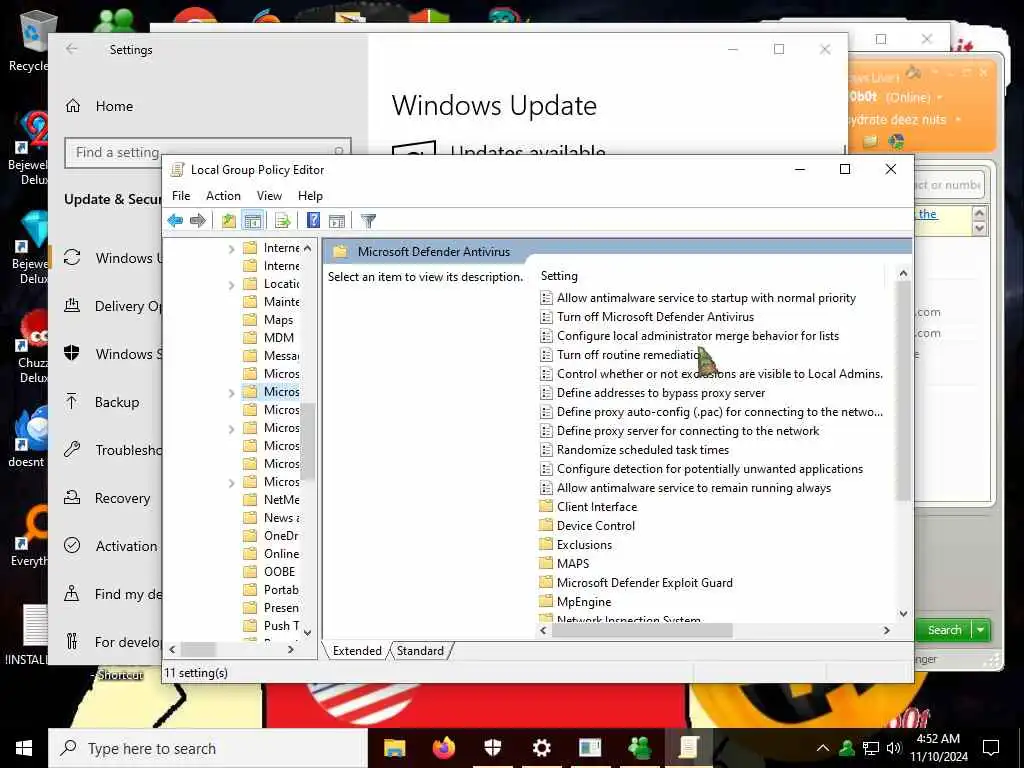This screenshot has height=768, width=1024.
Task: Click the volume speaker tray icon
Action: point(894,748)
